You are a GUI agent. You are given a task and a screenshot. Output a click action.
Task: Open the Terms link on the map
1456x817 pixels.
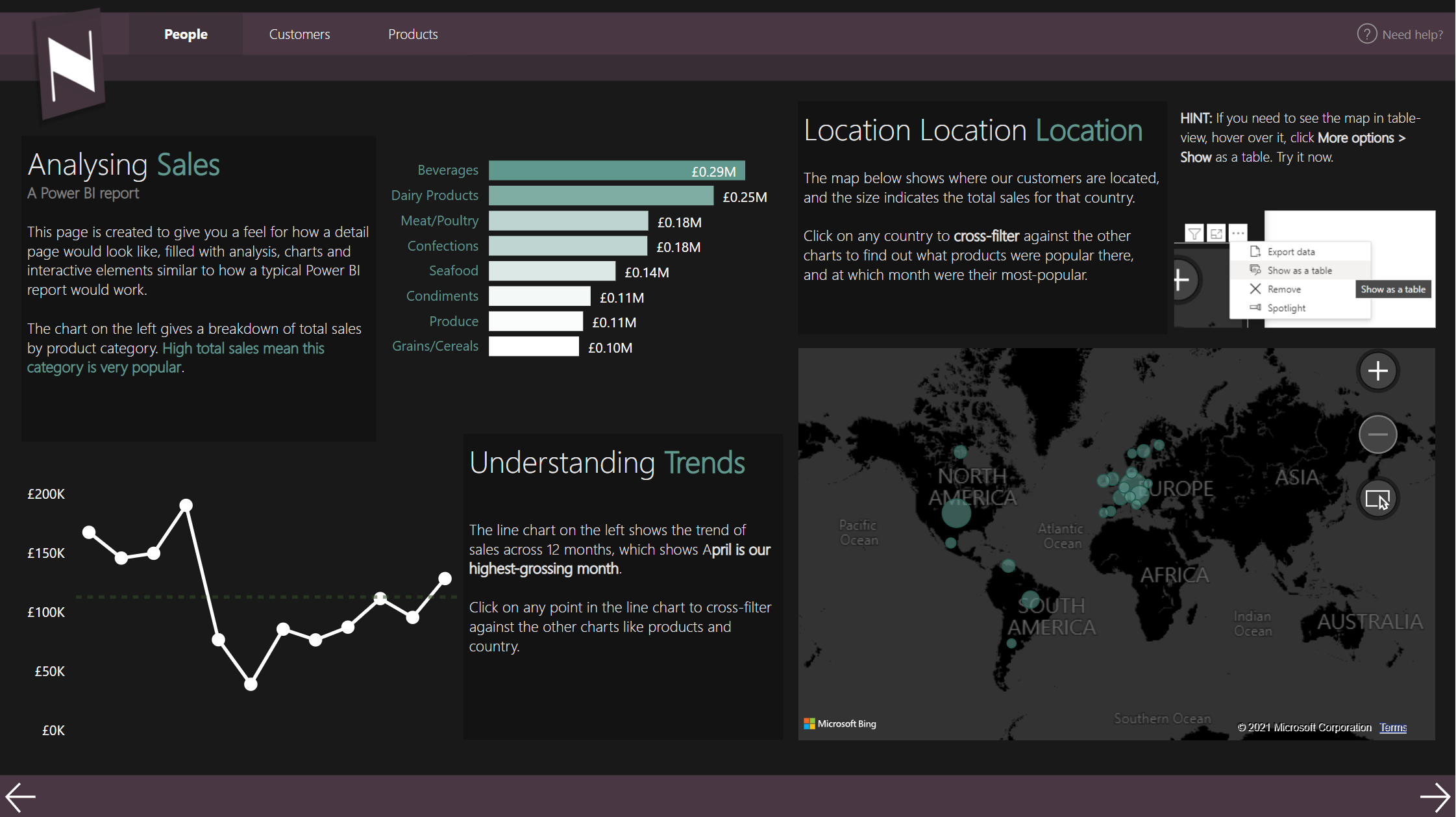pos(1393,727)
